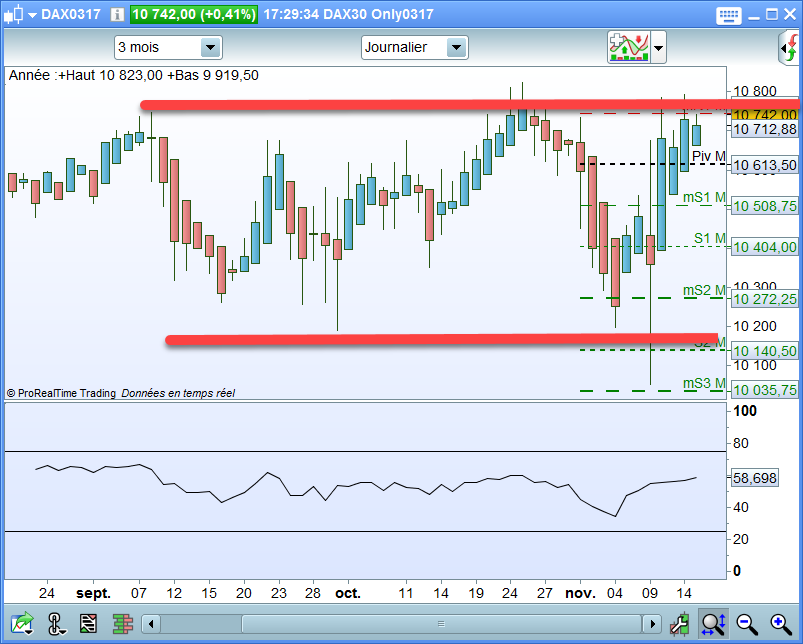Click the zoom in magnifier icon
This screenshot has height=644, width=803.
click(781, 624)
